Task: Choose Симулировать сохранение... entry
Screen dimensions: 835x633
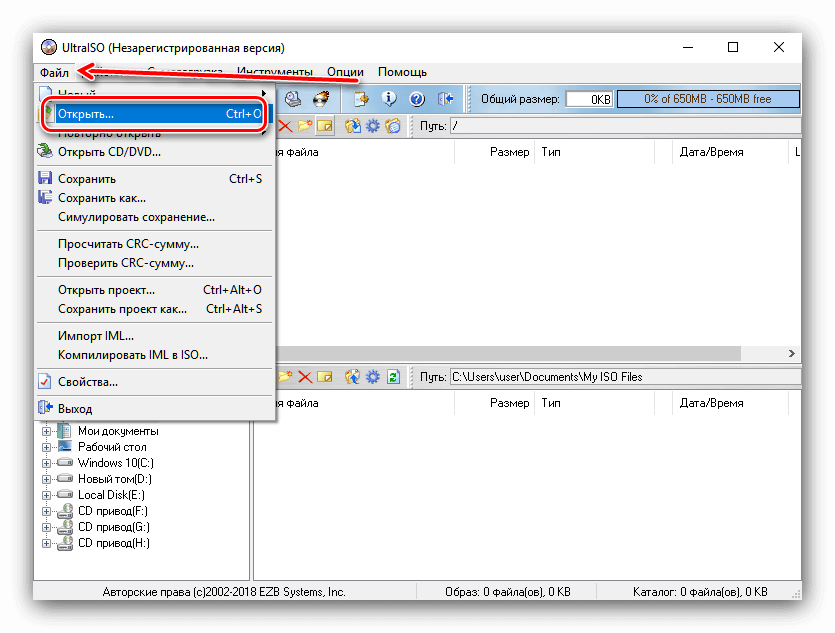Action: 154,217
